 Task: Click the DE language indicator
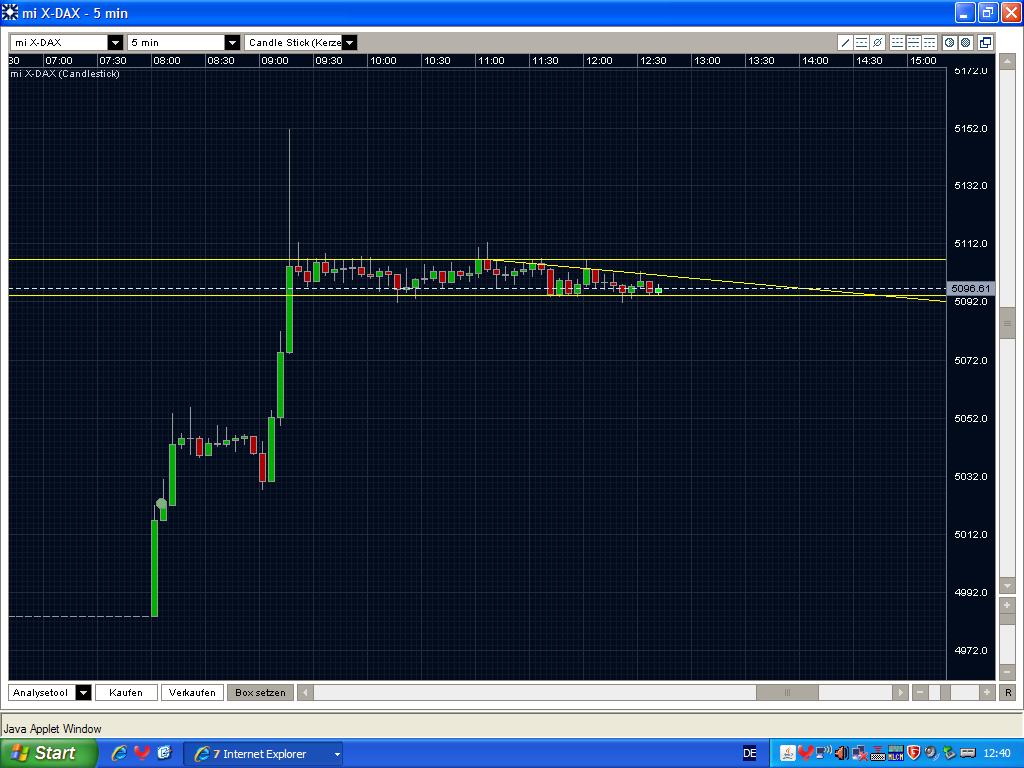[x=750, y=753]
